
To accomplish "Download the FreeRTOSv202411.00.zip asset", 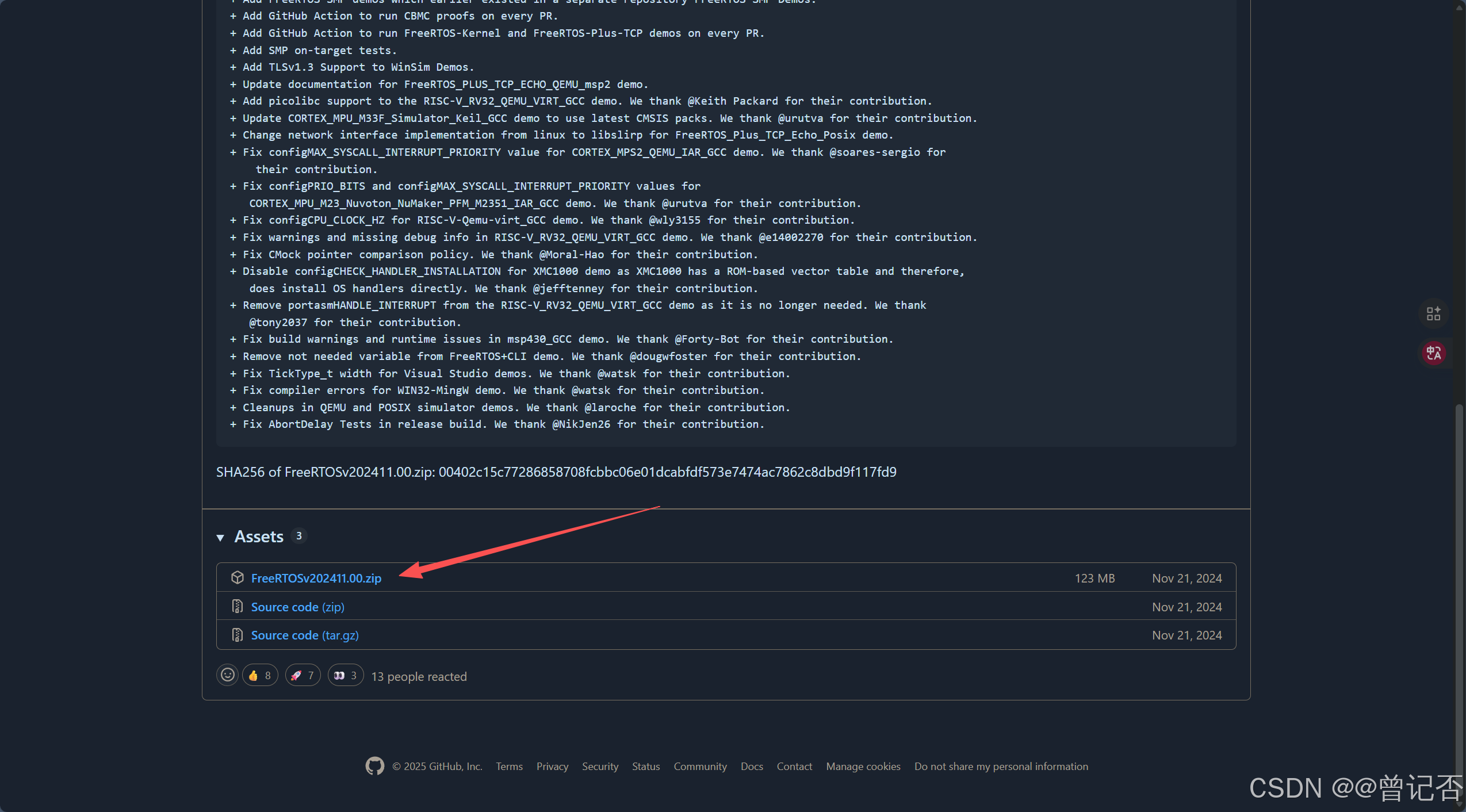I will pos(316,578).
